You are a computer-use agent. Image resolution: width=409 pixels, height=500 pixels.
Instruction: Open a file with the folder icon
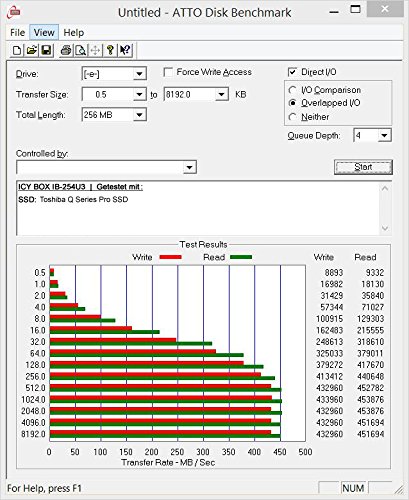coord(32,51)
